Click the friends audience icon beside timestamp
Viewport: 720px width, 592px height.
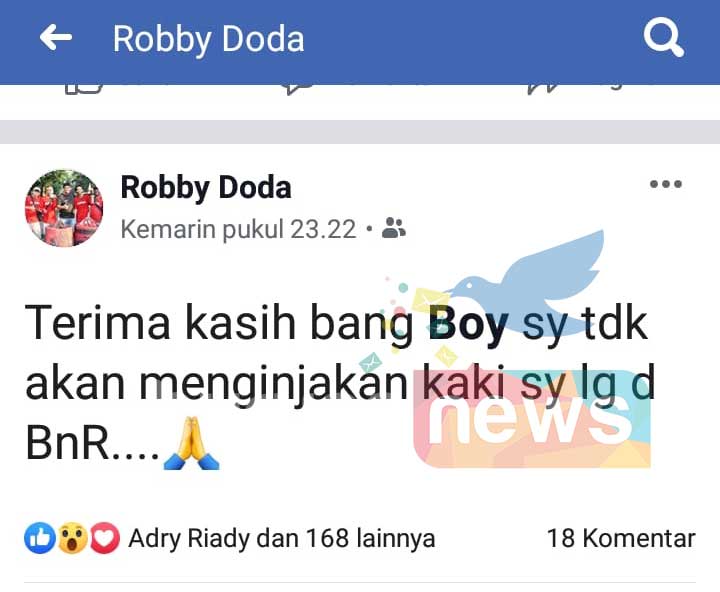click(394, 227)
